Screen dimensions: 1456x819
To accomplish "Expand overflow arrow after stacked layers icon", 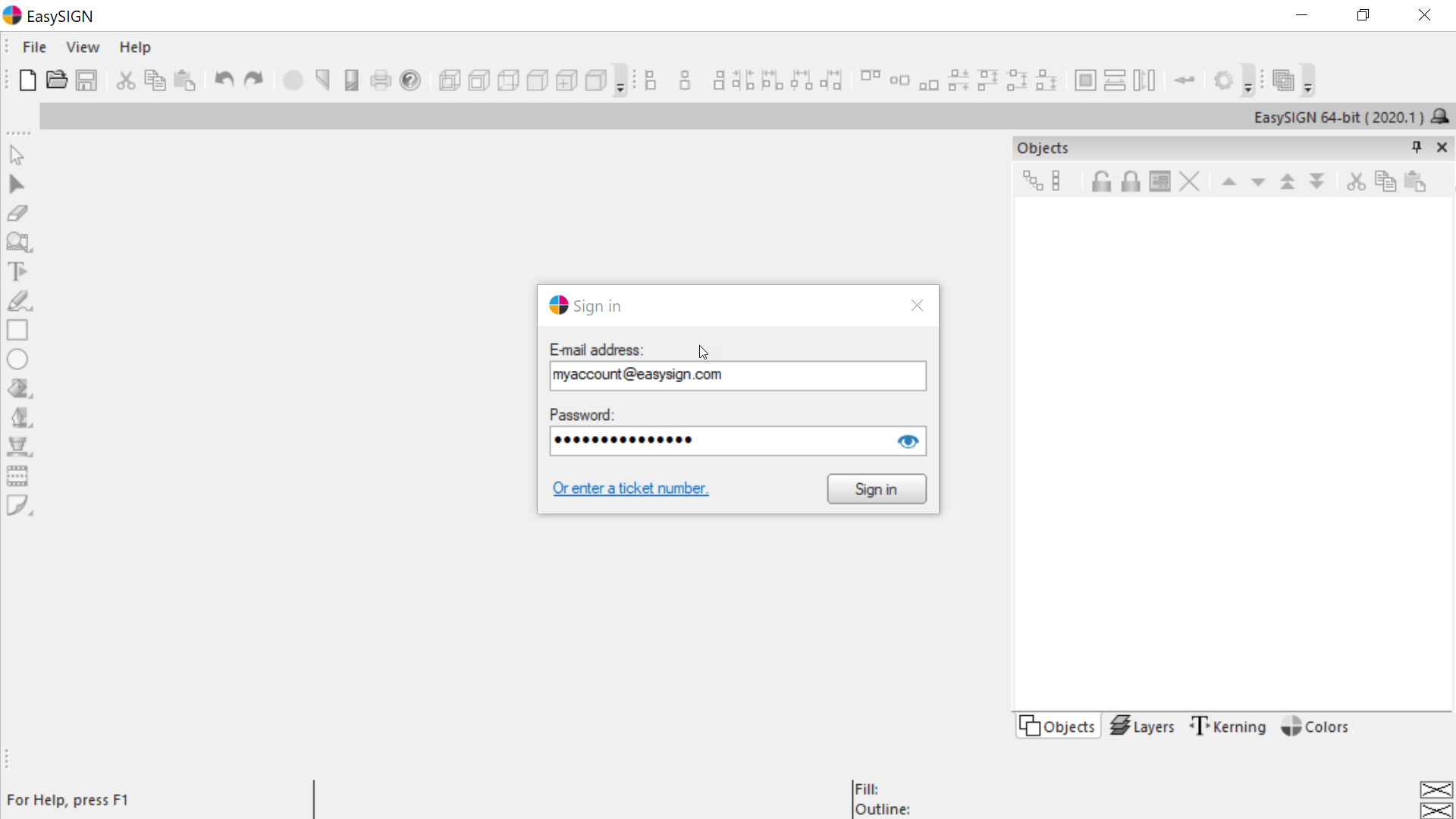I will click(1308, 80).
